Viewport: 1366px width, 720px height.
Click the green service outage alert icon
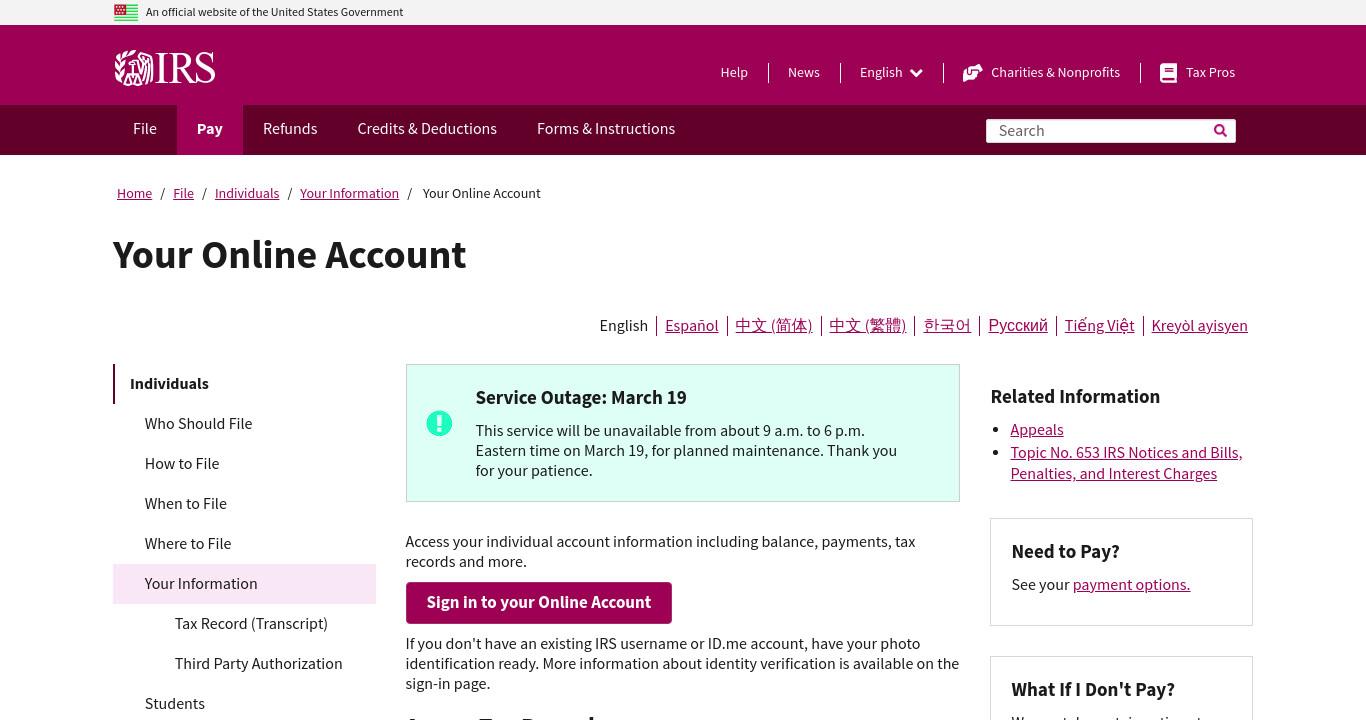pos(439,424)
